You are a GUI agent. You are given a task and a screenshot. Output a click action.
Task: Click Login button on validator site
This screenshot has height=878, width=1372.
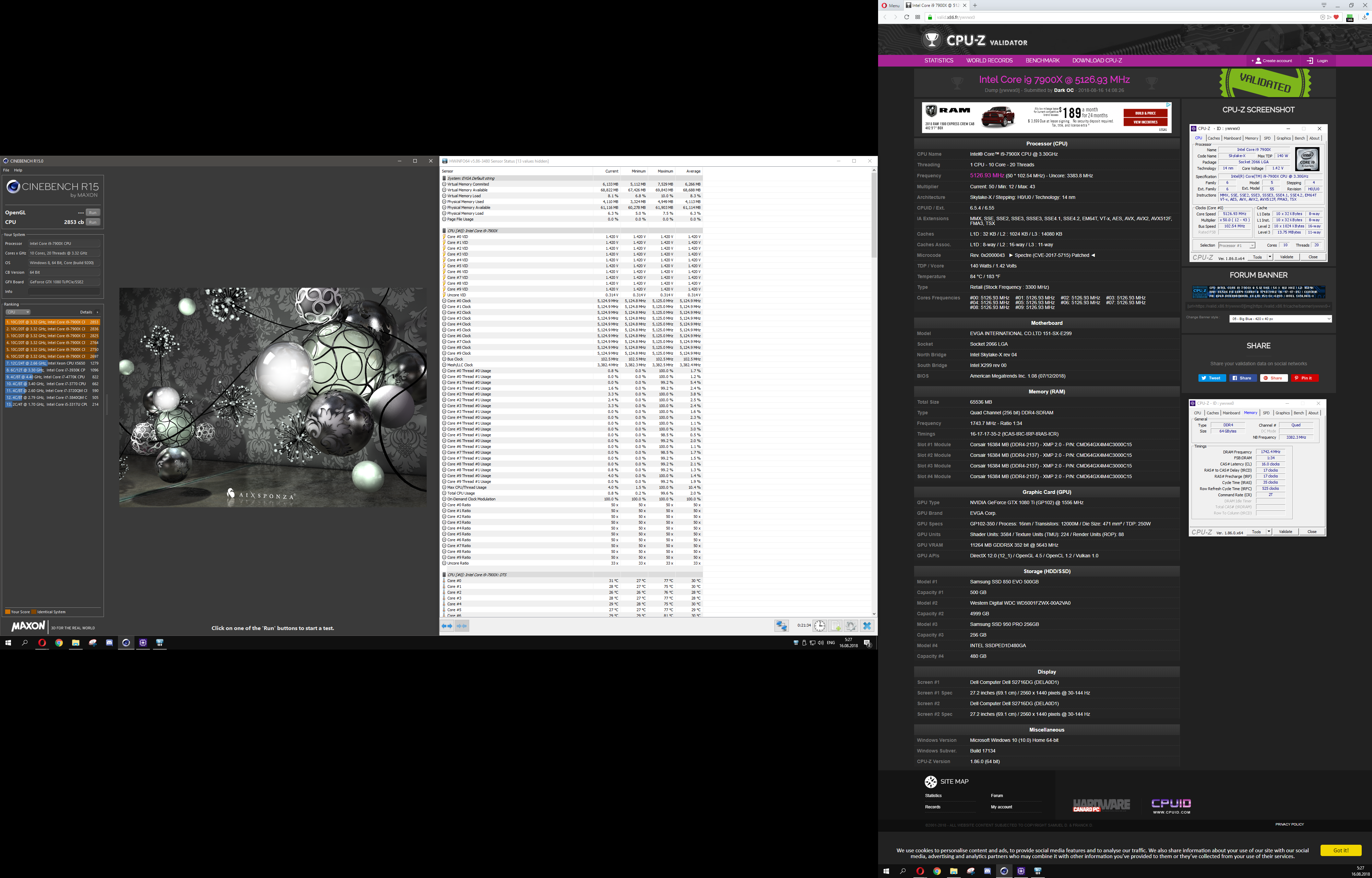[1317, 60]
